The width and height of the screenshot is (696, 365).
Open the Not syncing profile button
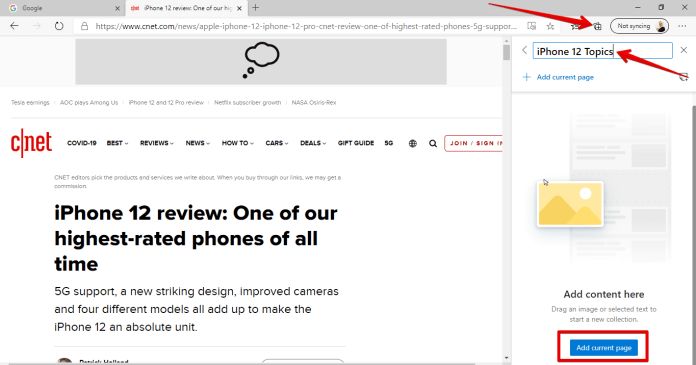640,26
